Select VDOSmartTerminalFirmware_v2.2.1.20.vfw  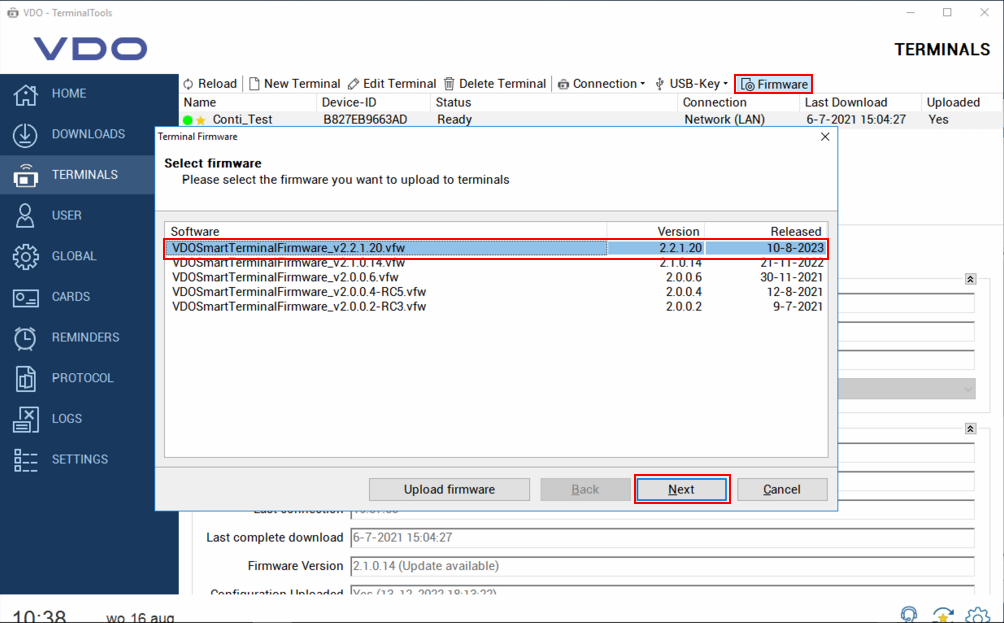point(496,248)
